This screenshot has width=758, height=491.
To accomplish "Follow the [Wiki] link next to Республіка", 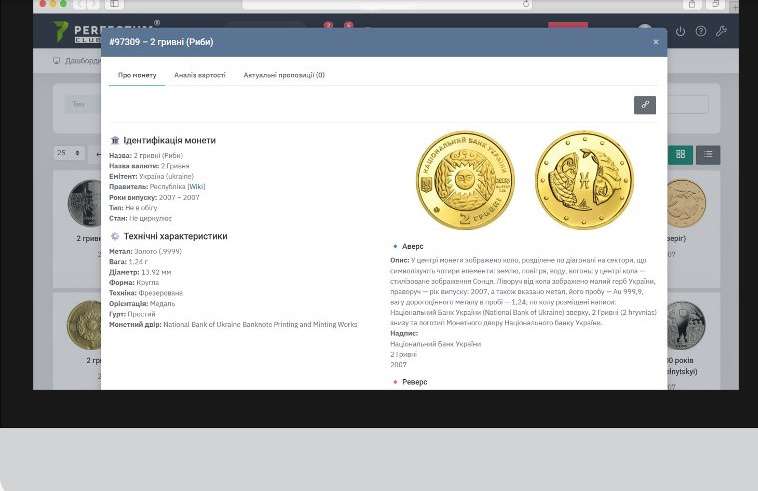I will [x=196, y=187].
